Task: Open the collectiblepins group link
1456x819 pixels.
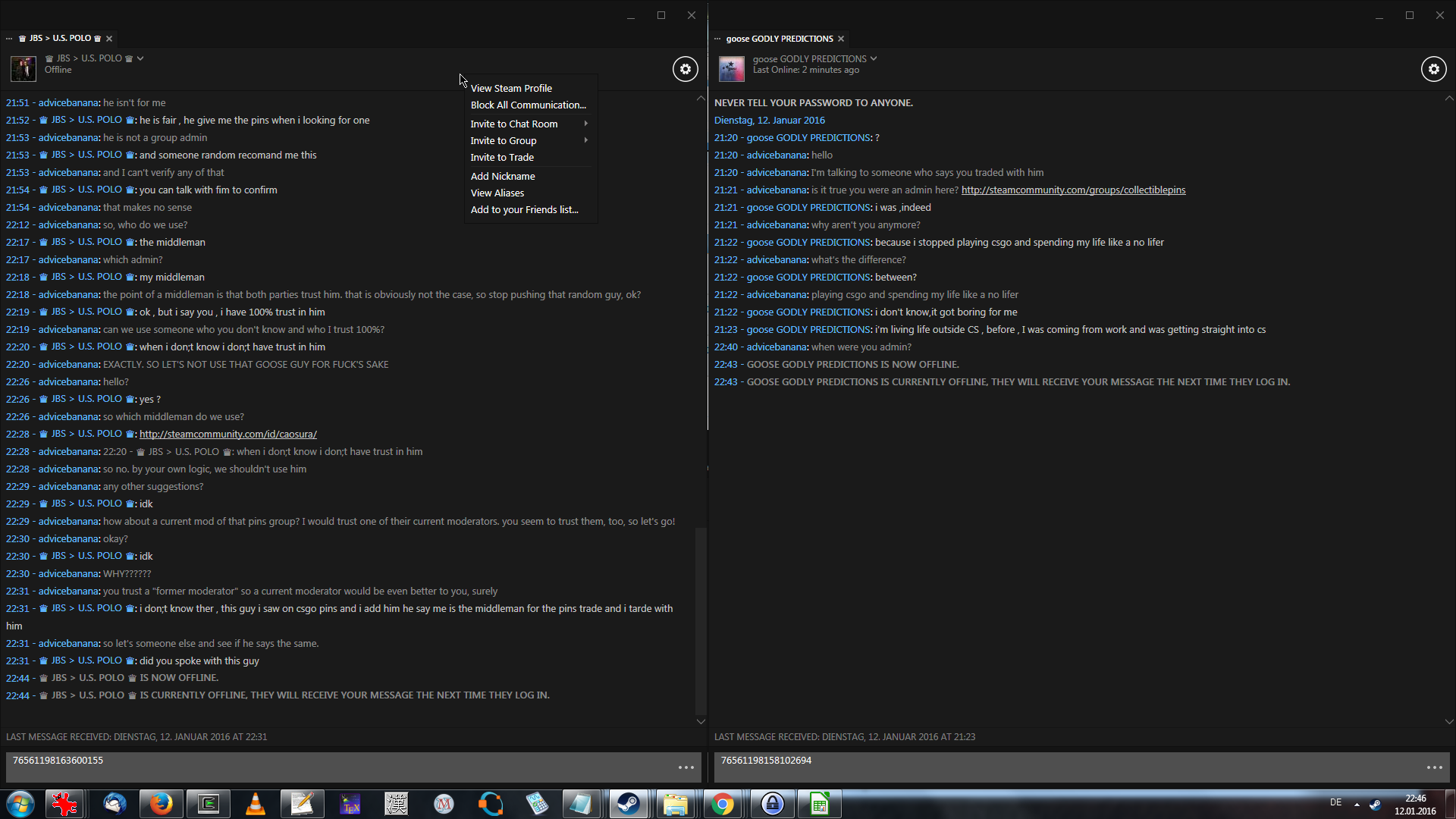Action: coord(1073,190)
